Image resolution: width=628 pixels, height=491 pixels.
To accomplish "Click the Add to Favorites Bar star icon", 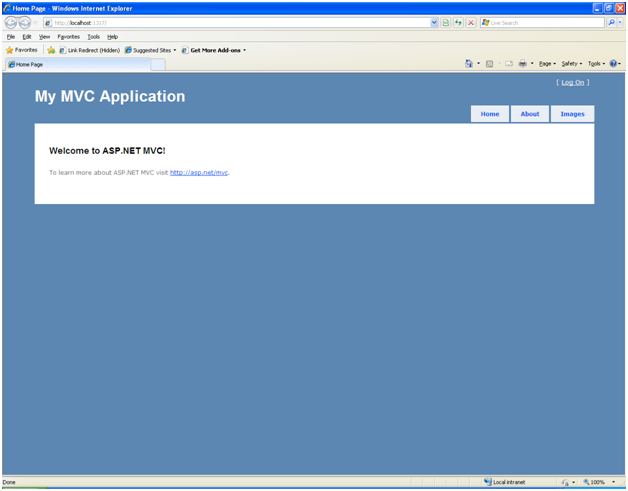I will click(x=51, y=50).
